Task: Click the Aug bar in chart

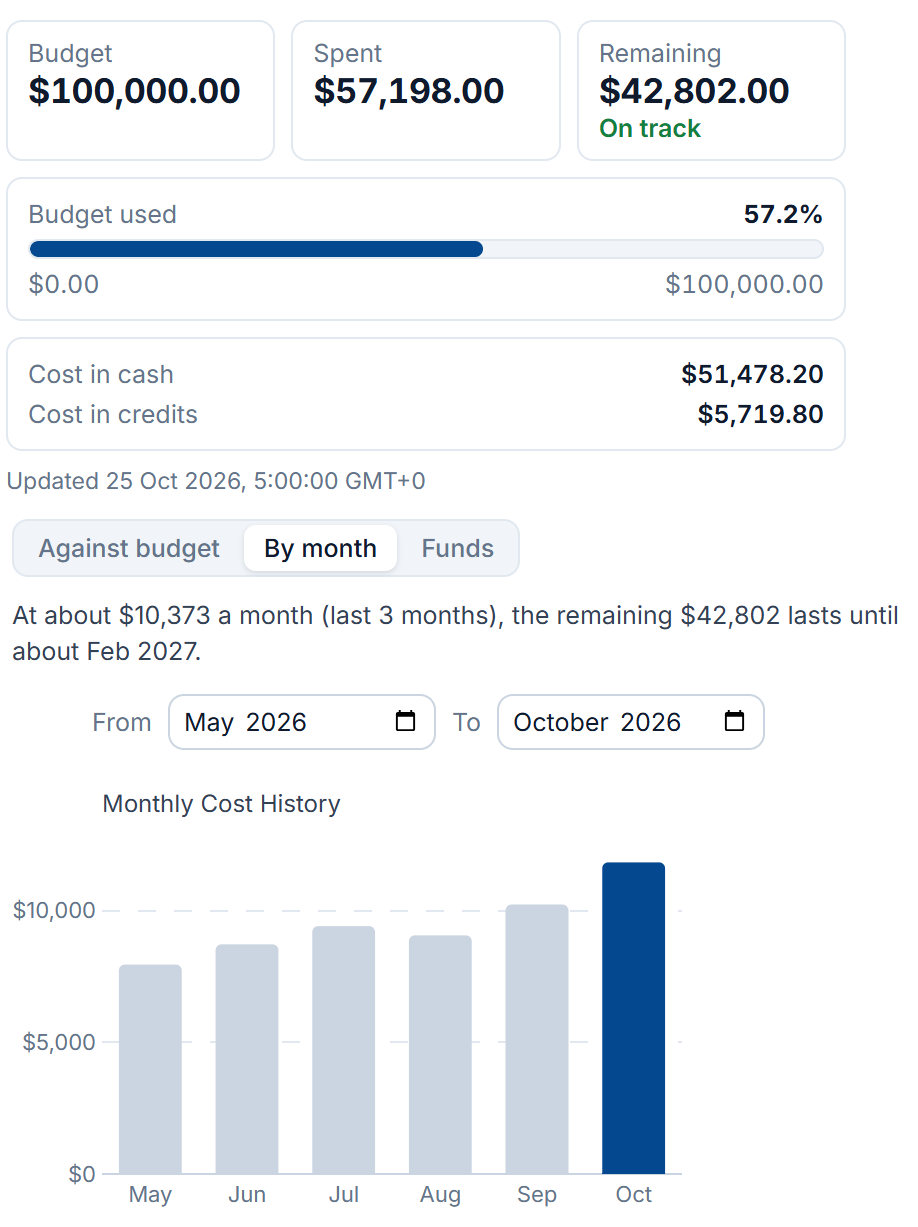Action: [x=440, y=1055]
